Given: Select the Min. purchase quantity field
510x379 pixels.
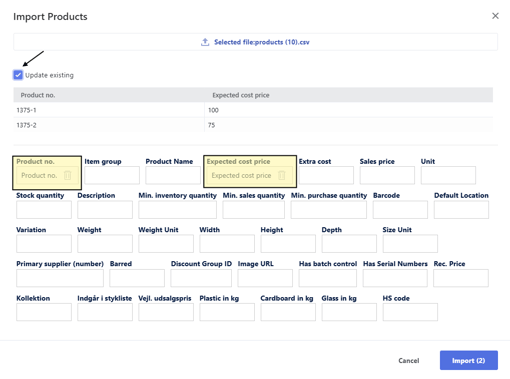Looking at the screenshot, I should click(329, 210).
